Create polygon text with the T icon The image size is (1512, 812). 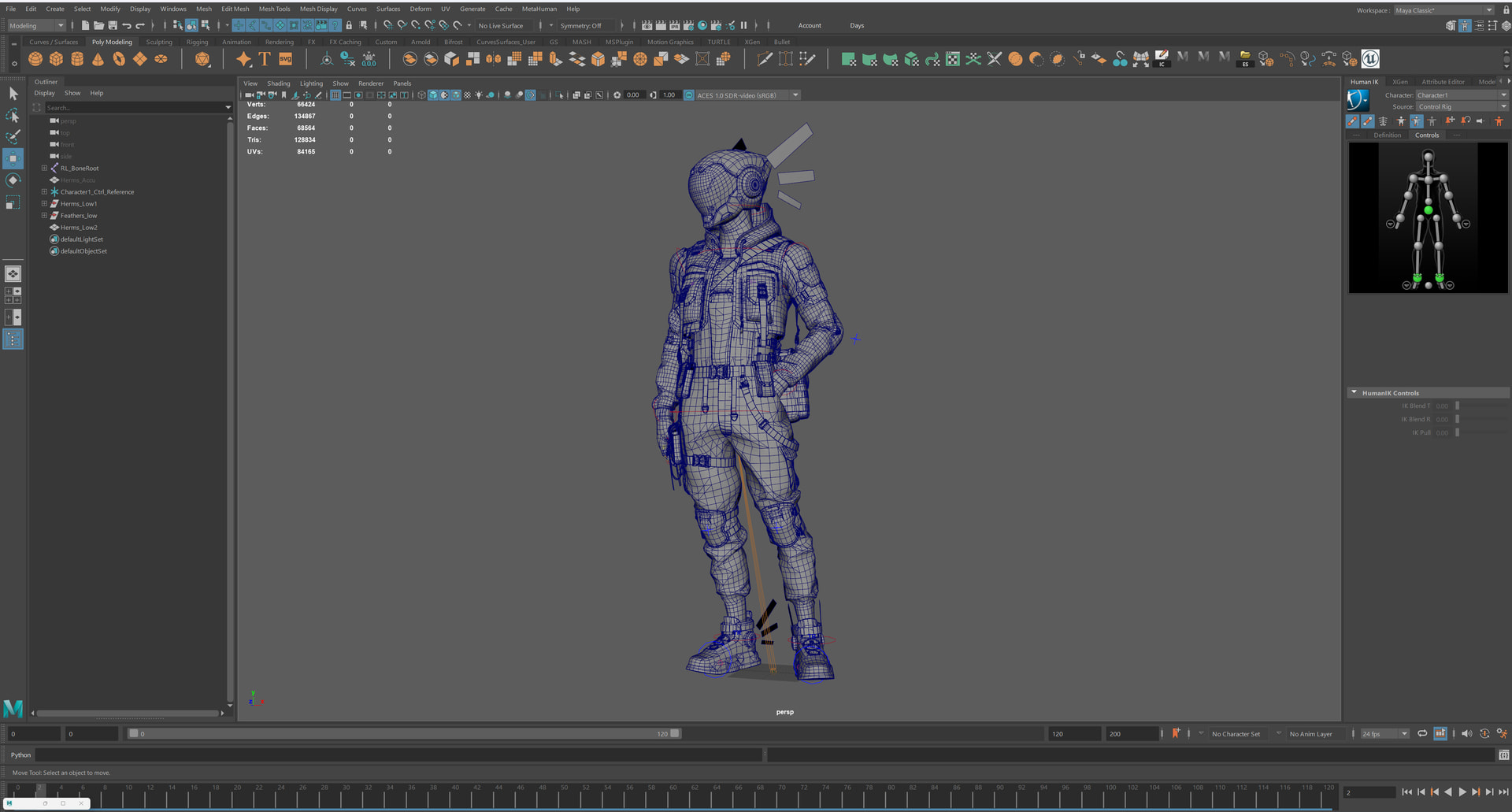[265, 59]
